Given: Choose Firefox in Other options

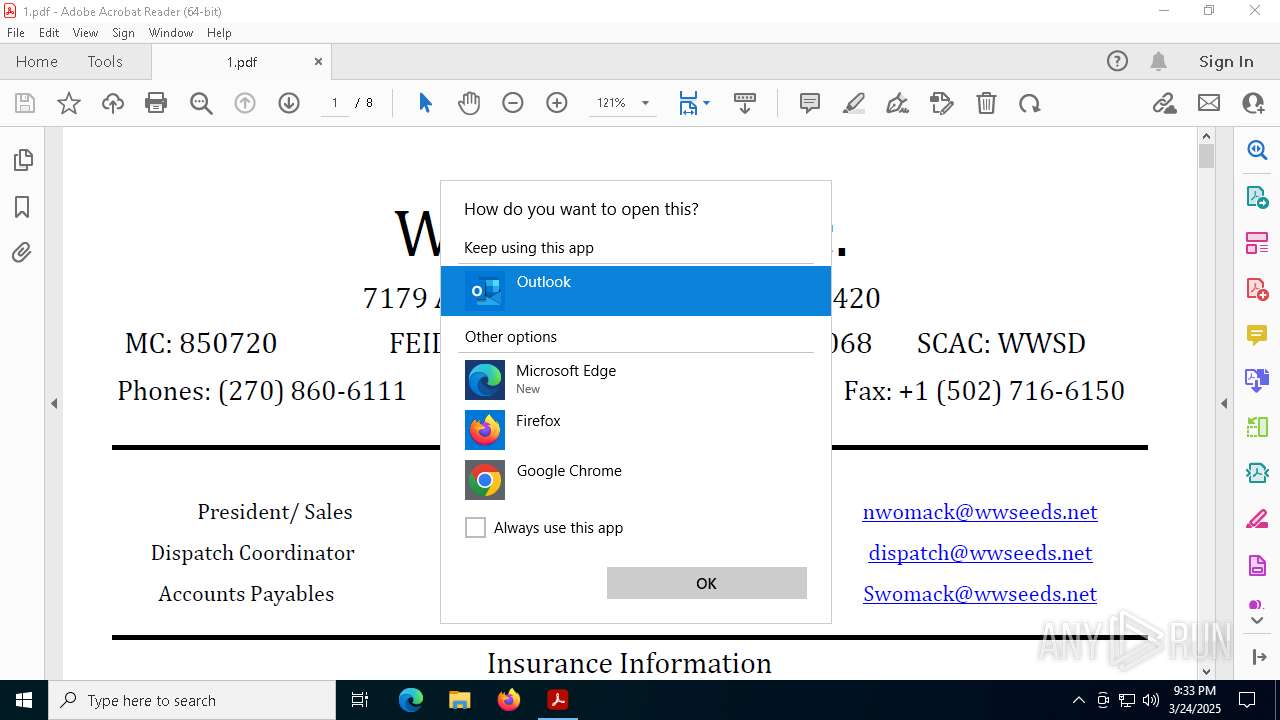Looking at the screenshot, I should coord(636,430).
